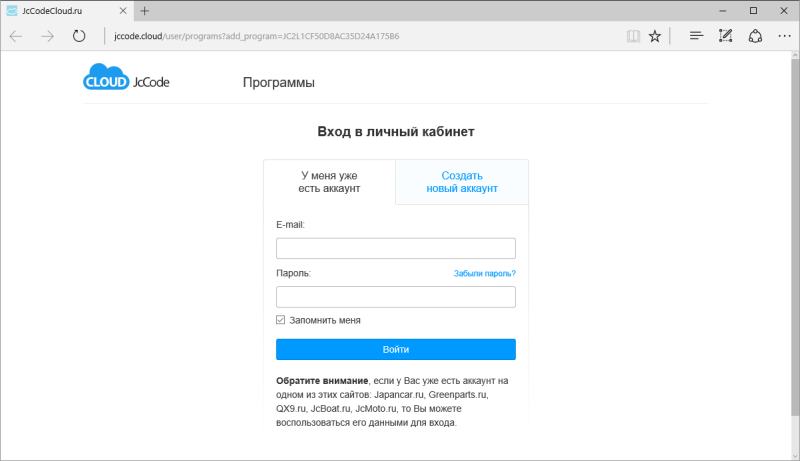Open the Hub lines icon
800x461 pixels.
(x=696, y=36)
